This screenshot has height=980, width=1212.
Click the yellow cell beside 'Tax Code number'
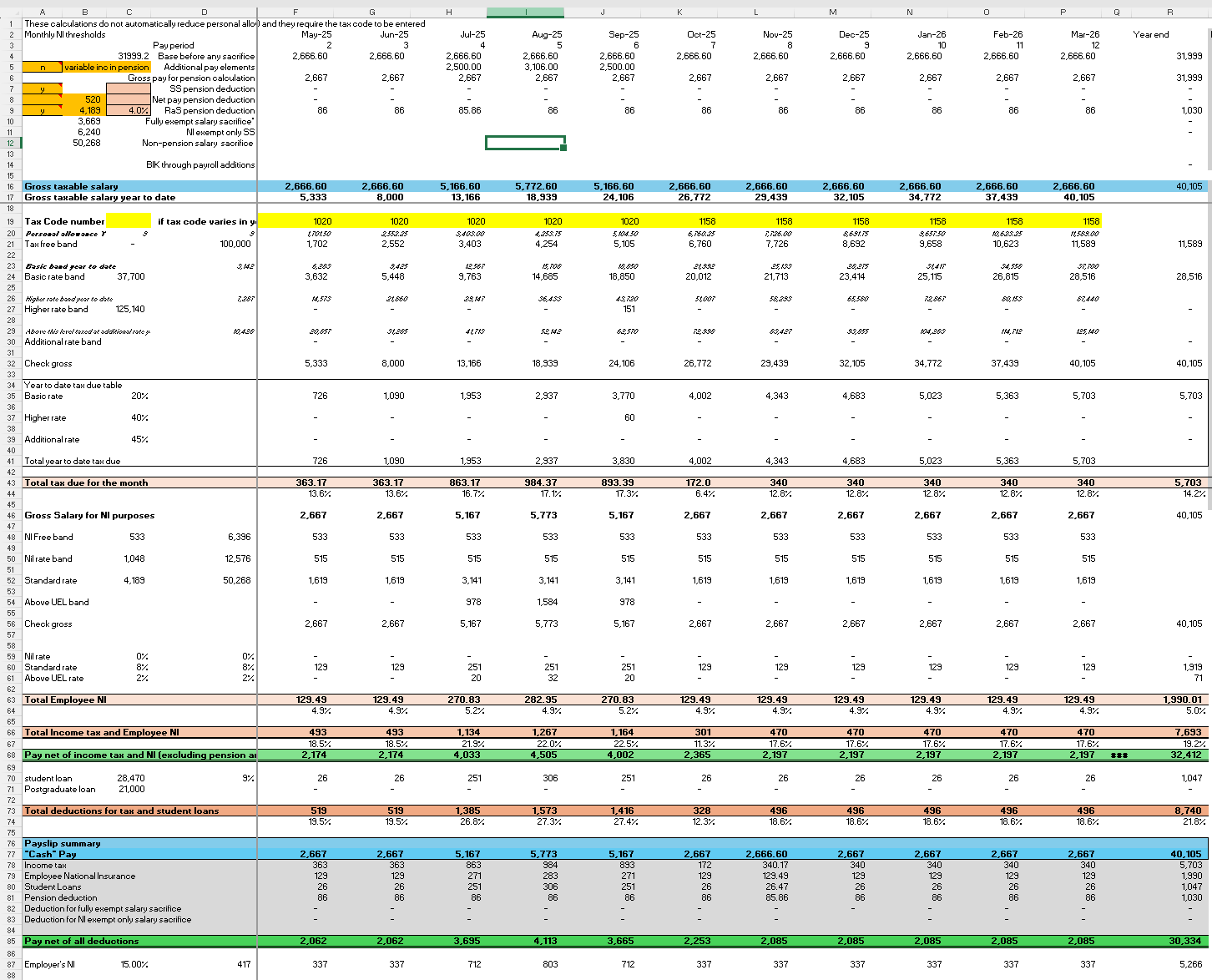(x=129, y=221)
